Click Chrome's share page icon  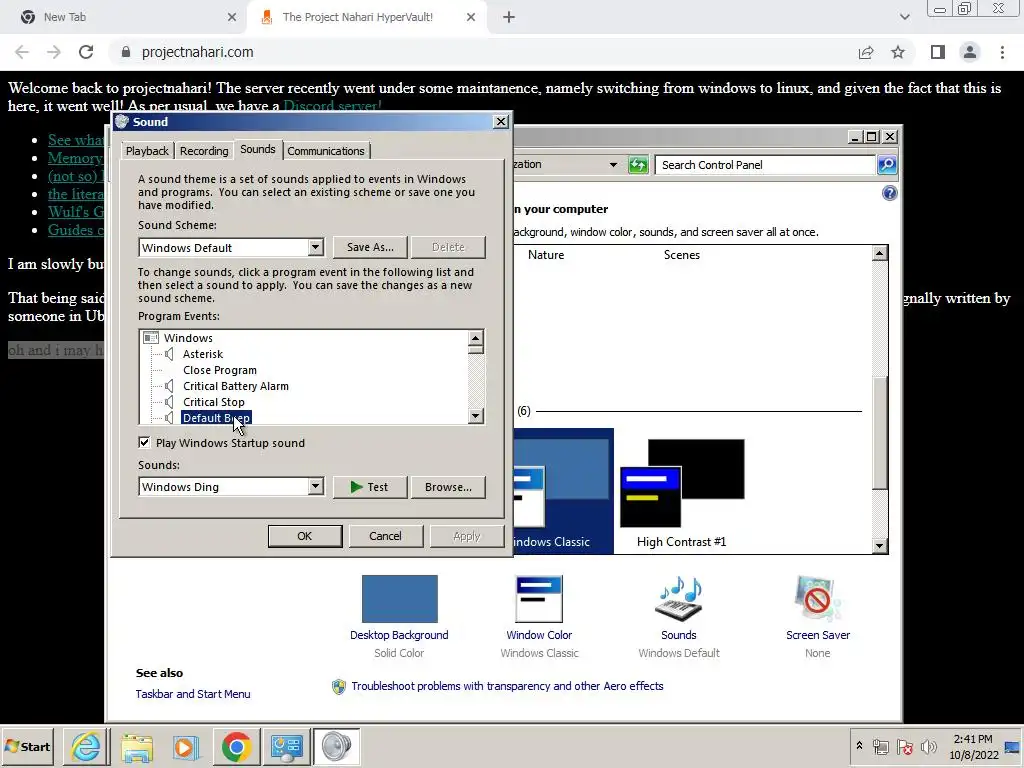point(866,52)
